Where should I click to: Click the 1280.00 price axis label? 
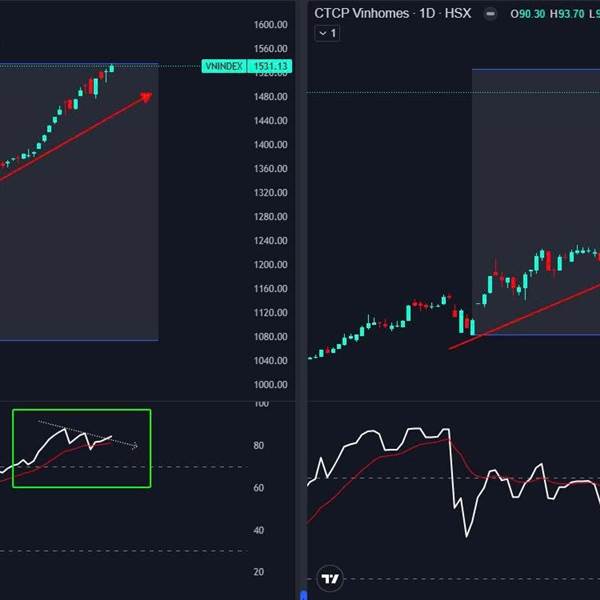point(271,217)
